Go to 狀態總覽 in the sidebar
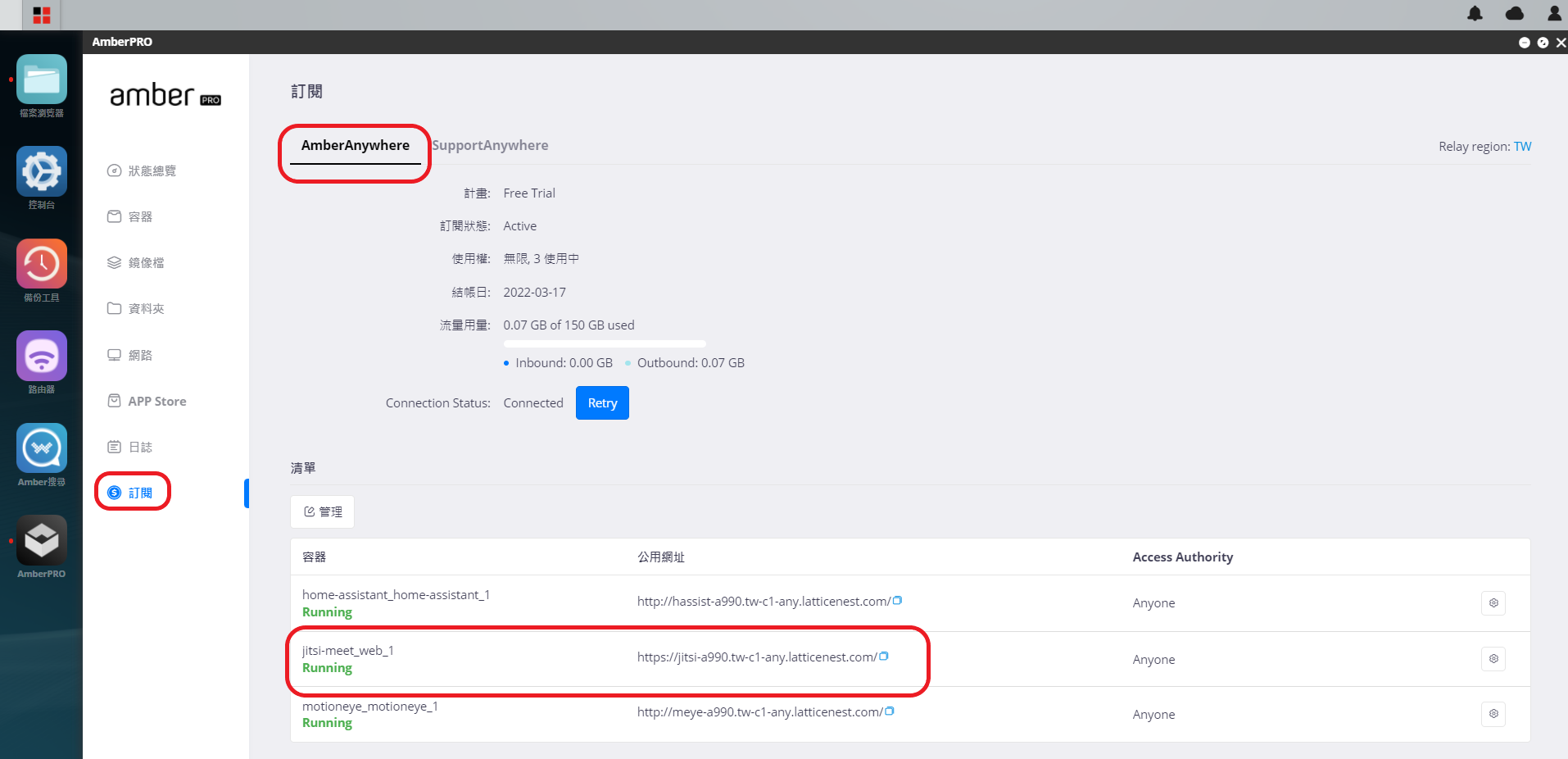This screenshot has height=759, width=1568. click(x=142, y=170)
